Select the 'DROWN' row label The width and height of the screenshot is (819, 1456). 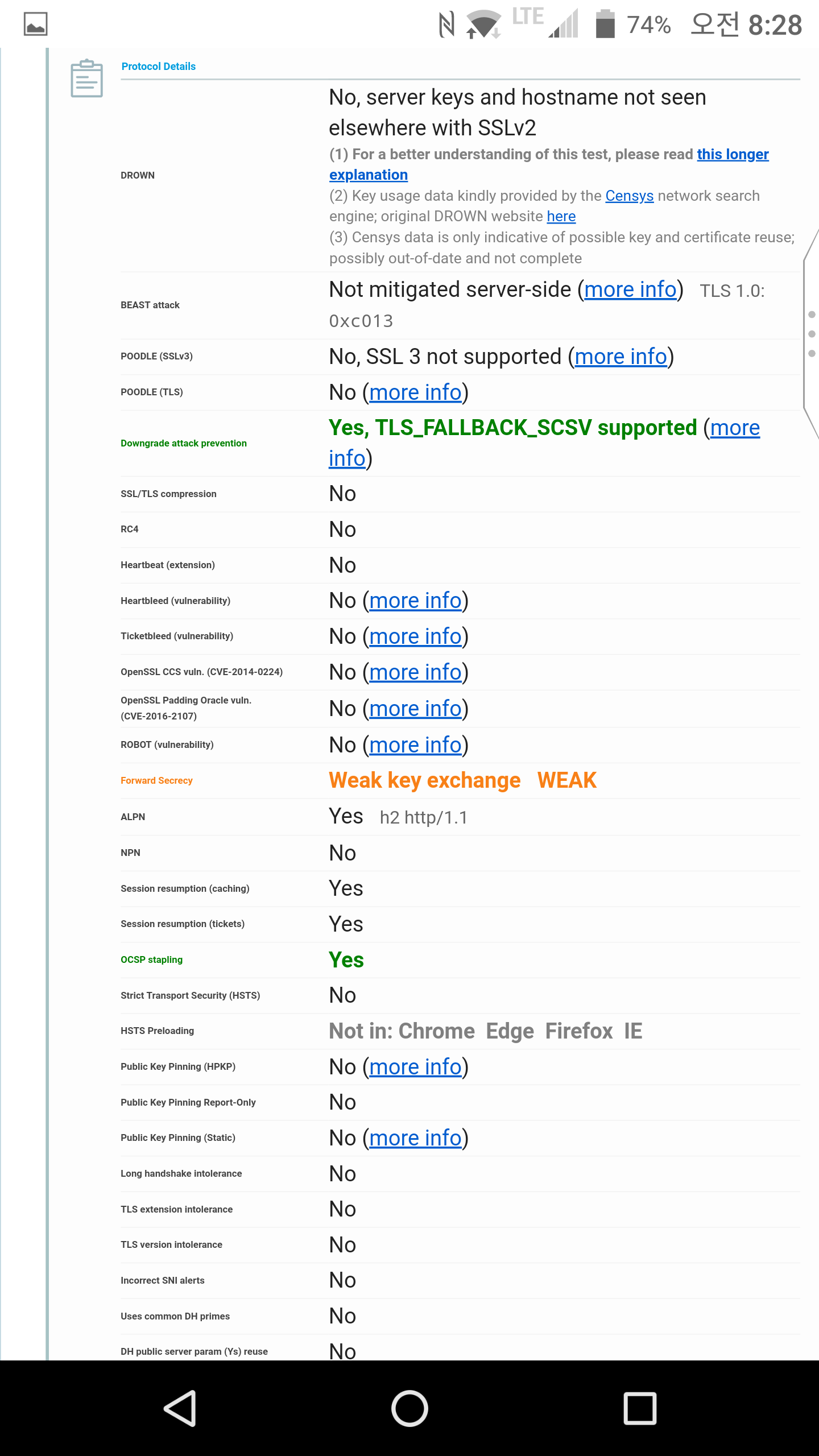coord(138,175)
